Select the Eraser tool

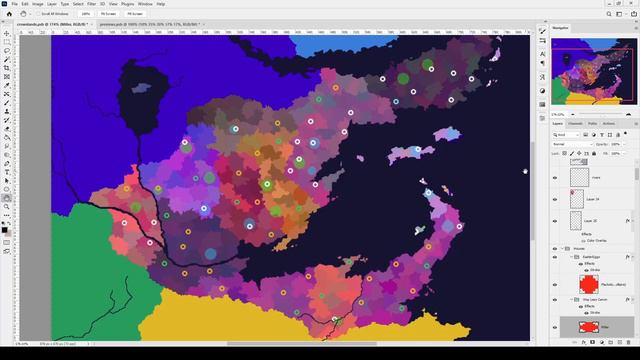pos(7,129)
